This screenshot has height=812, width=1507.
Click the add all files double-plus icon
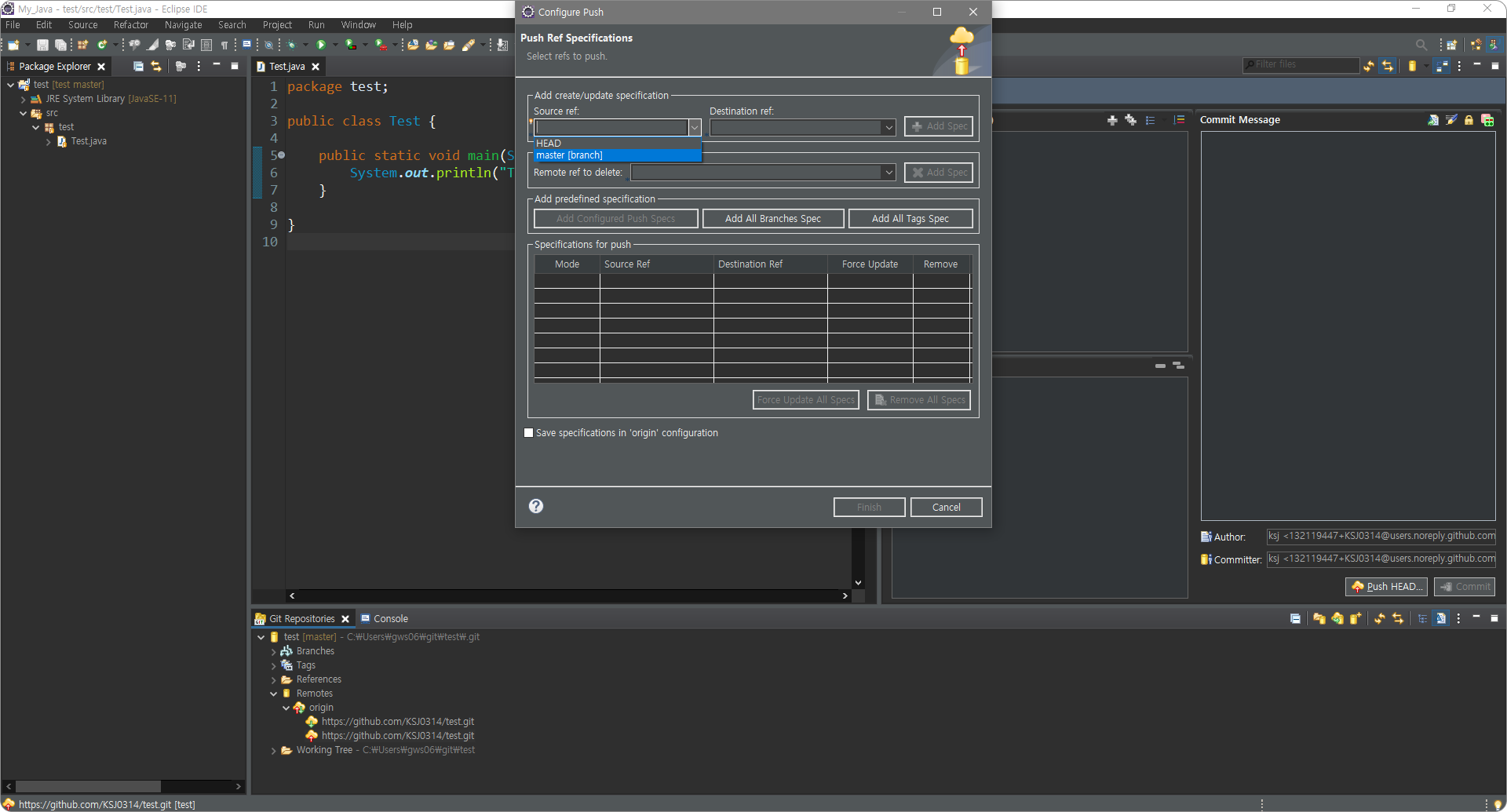pyautogui.click(x=1130, y=120)
